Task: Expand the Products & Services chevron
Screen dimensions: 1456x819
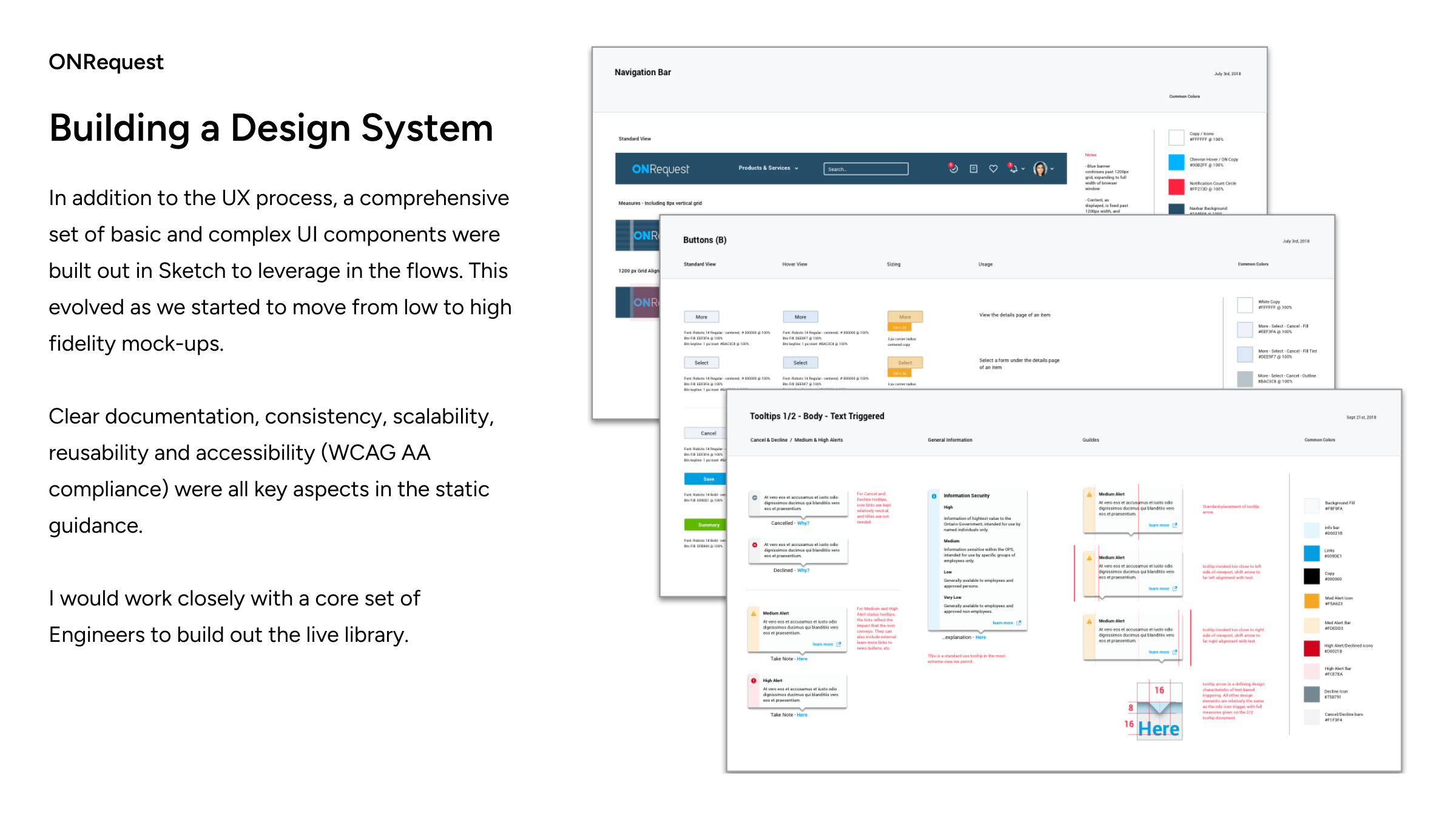Action: pos(797,169)
